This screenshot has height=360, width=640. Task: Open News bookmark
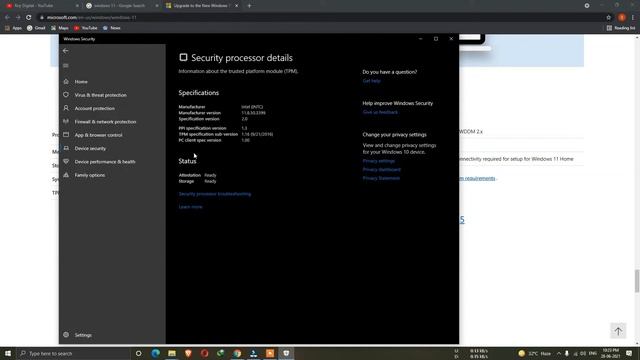pyautogui.click(x=111, y=28)
